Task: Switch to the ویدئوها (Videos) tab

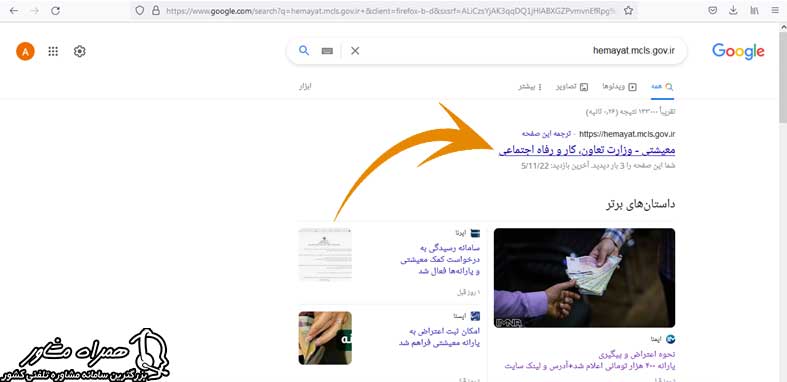Action: [619, 87]
